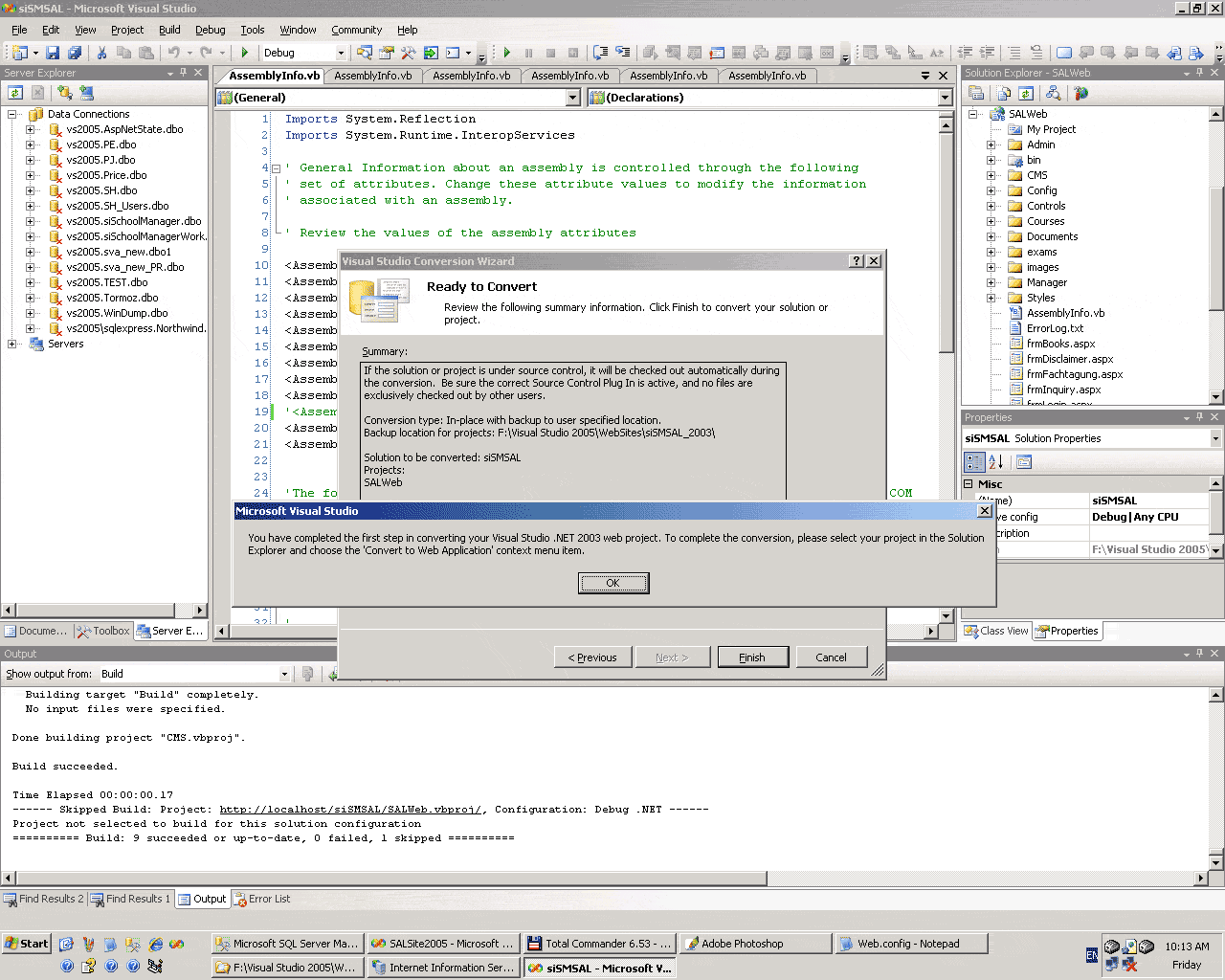Click the increase indent toolbar icon
The image size is (1225, 980).
(x=987, y=53)
